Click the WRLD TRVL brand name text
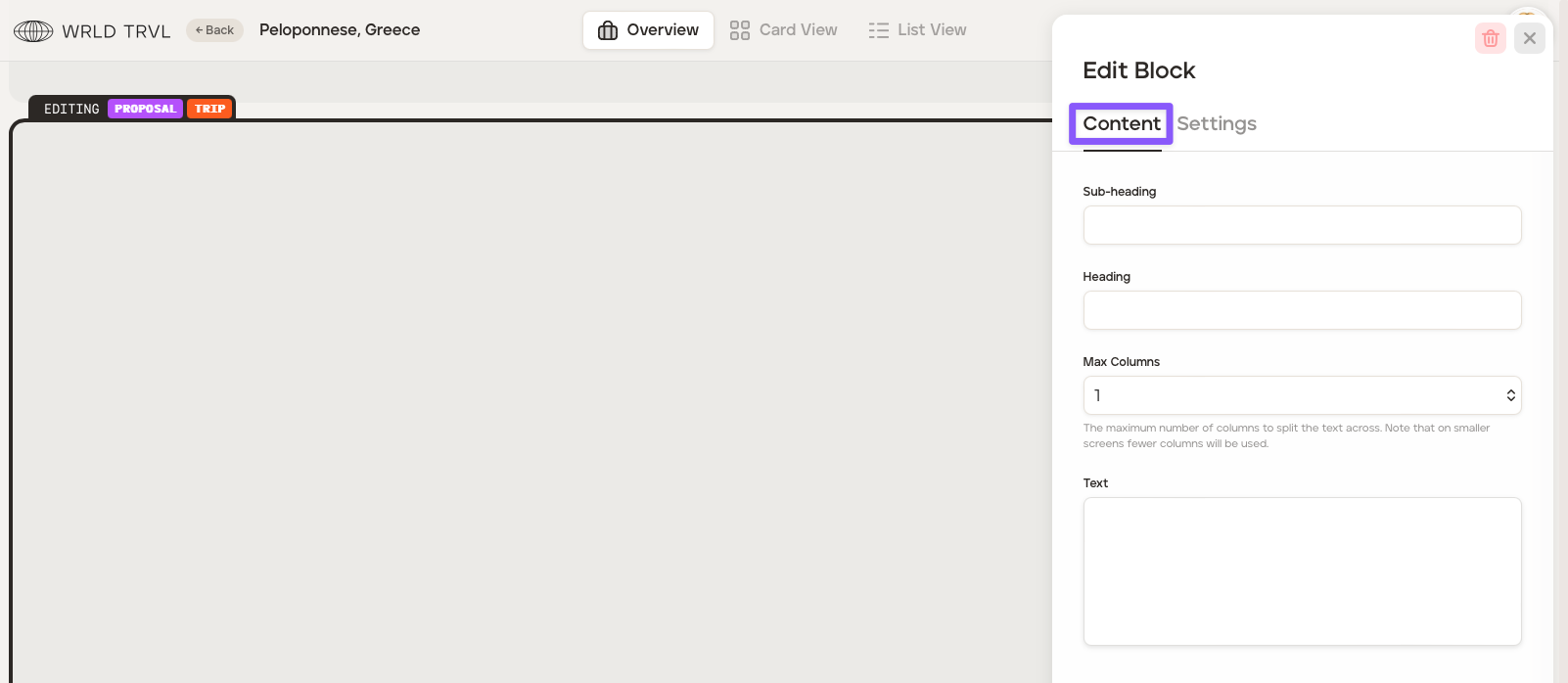Viewport: 1568px width, 683px height. 115,31
